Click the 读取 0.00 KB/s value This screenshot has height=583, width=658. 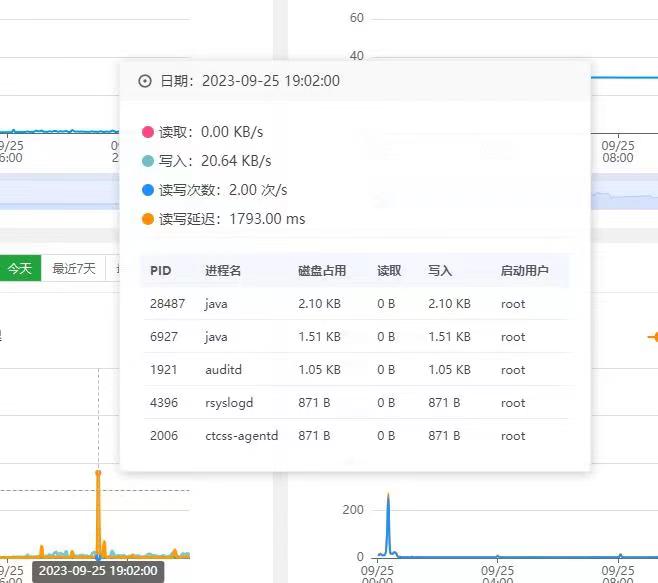pos(232,132)
